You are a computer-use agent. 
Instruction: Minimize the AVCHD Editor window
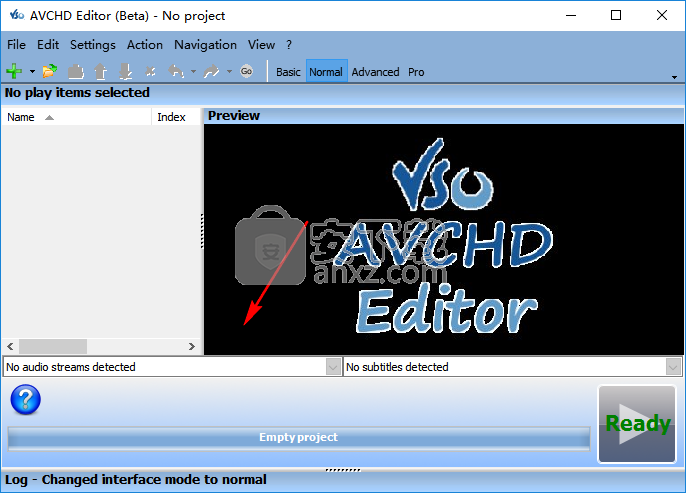coord(571,15)
